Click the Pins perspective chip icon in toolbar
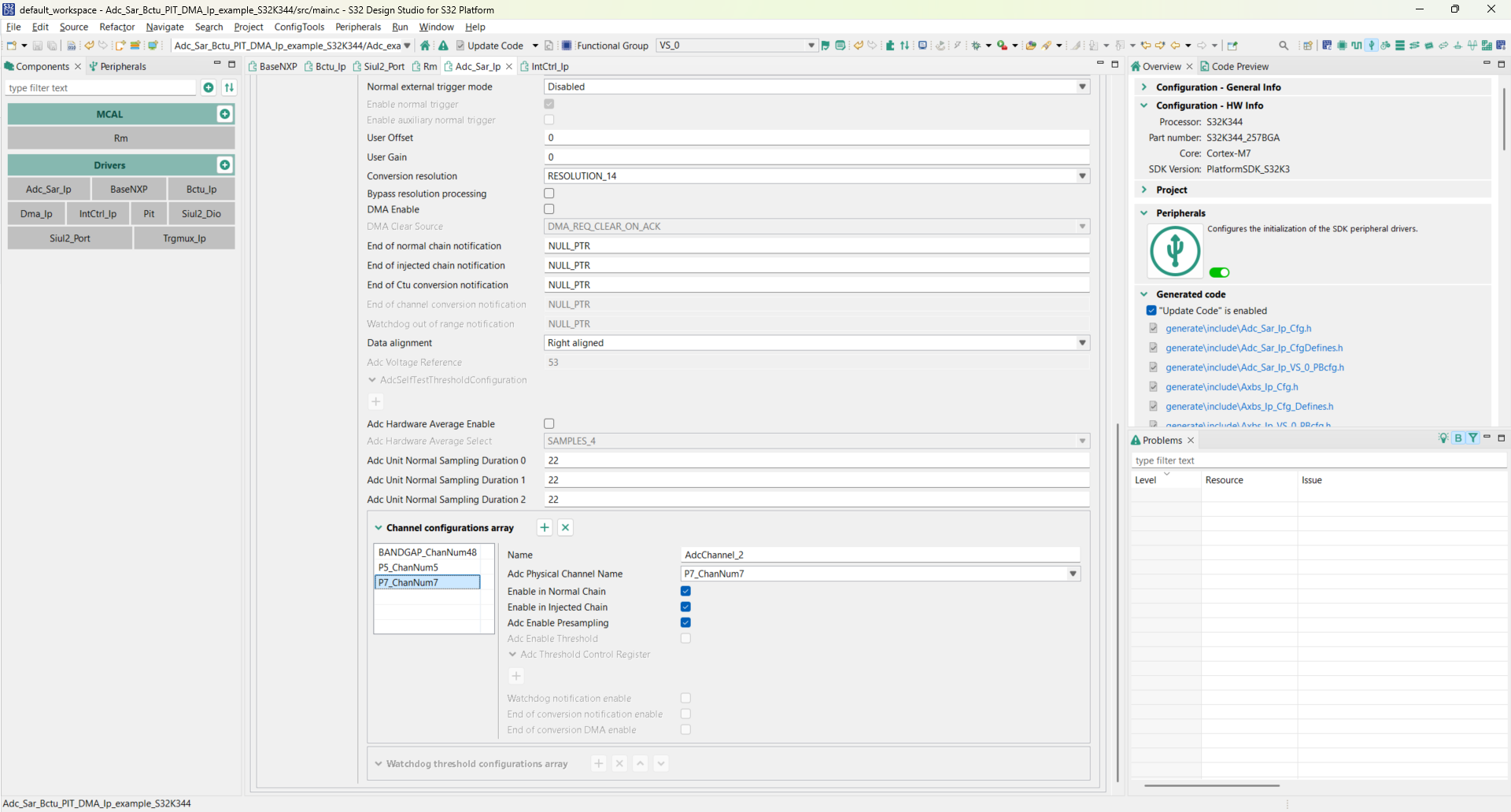The height and width of the screenshot is (812, 1511). 1342,46
